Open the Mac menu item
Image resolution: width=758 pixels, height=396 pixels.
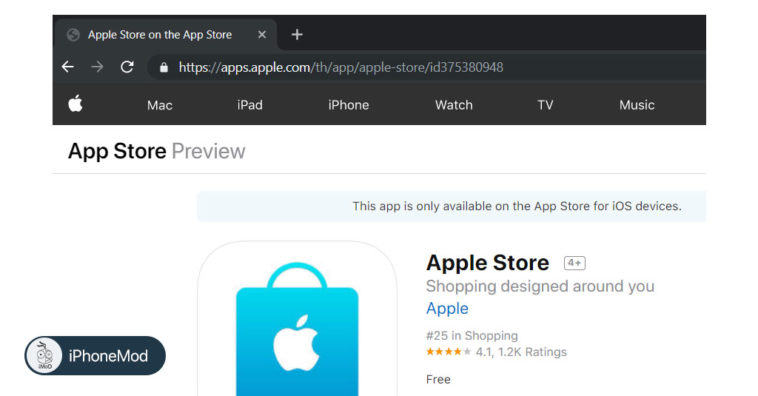tap(160, 105)
